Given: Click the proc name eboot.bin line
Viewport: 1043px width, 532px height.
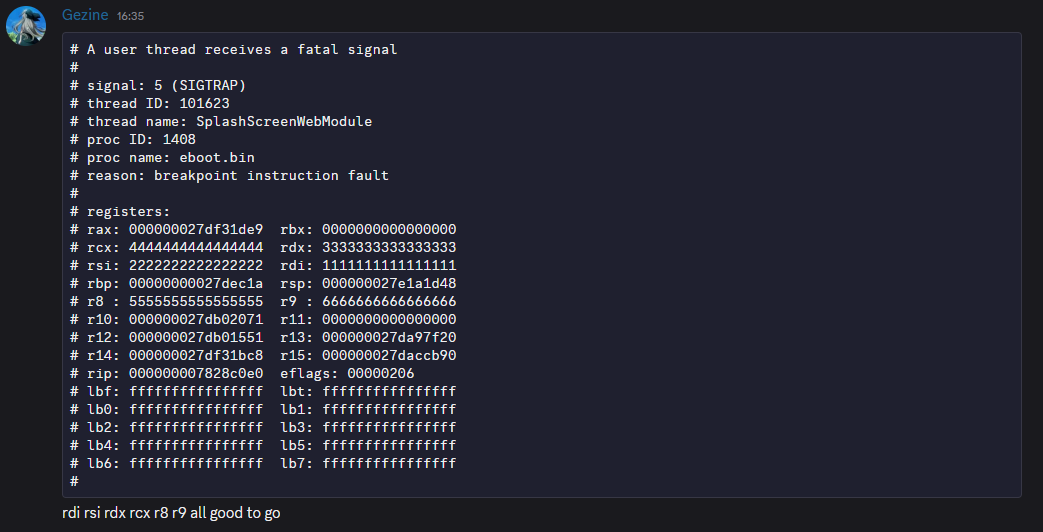Looking at the screenshot, I should pyautogui.click(x=162, y=158).
